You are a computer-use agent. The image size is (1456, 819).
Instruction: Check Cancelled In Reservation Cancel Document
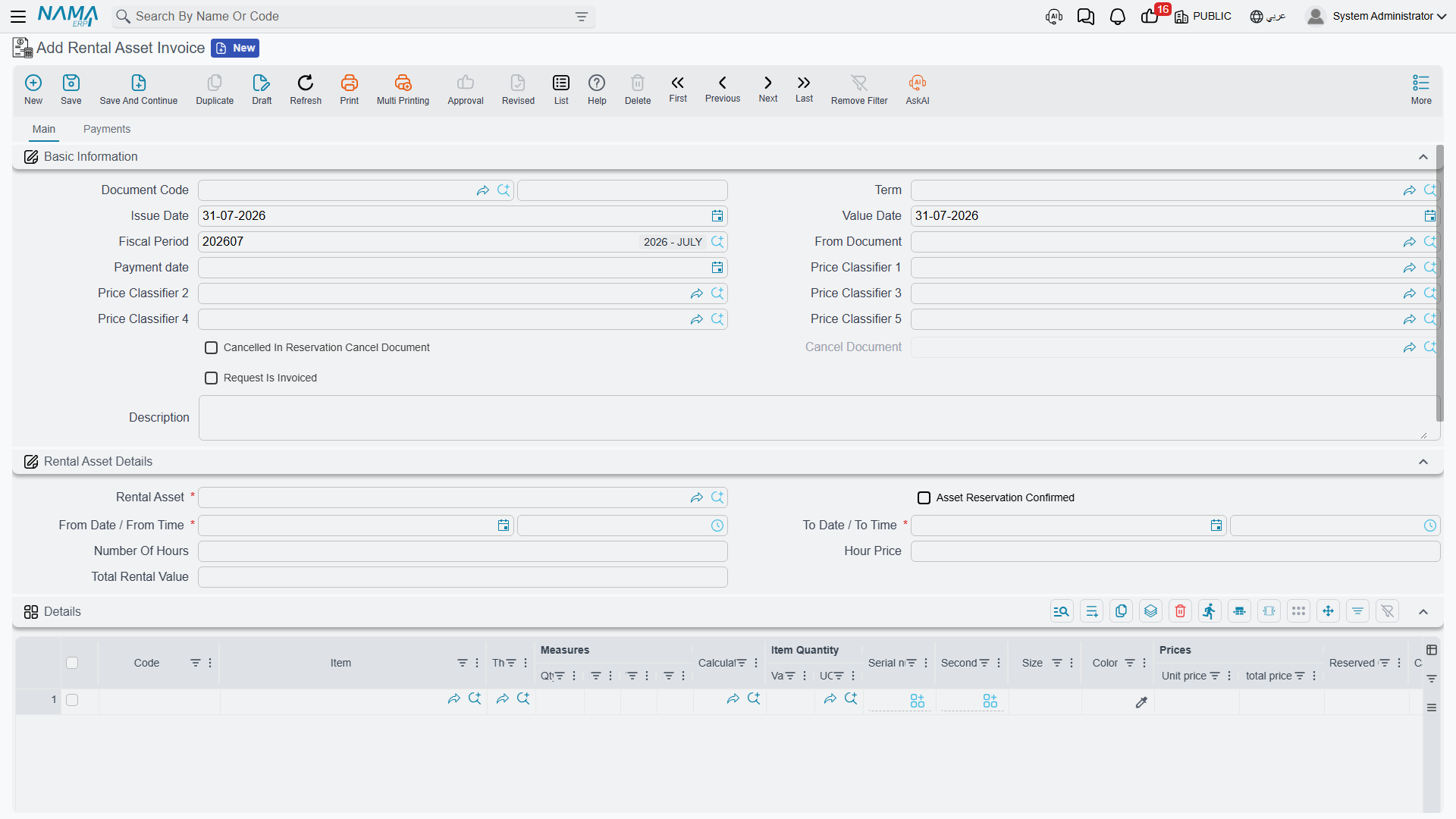(x=212, y=347)
